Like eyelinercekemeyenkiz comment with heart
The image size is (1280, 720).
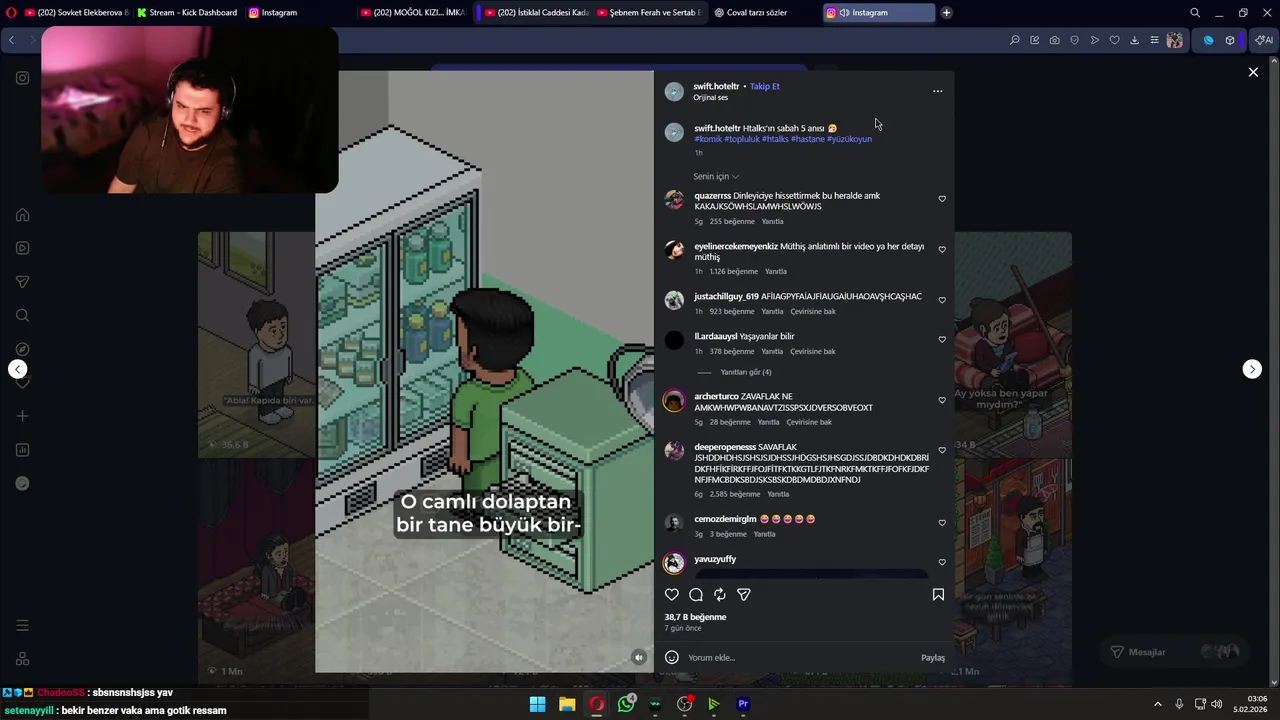coord(942,249)
